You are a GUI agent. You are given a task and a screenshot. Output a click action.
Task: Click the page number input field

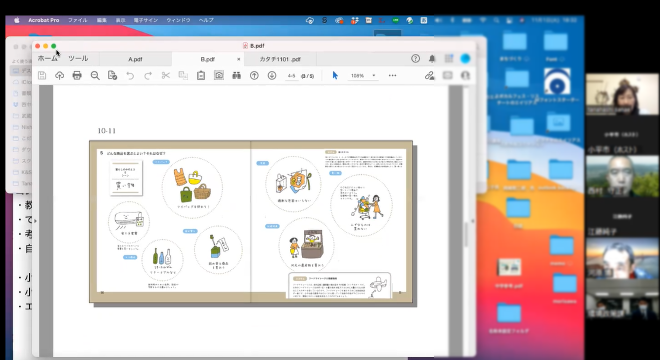(x=291, y=76)
